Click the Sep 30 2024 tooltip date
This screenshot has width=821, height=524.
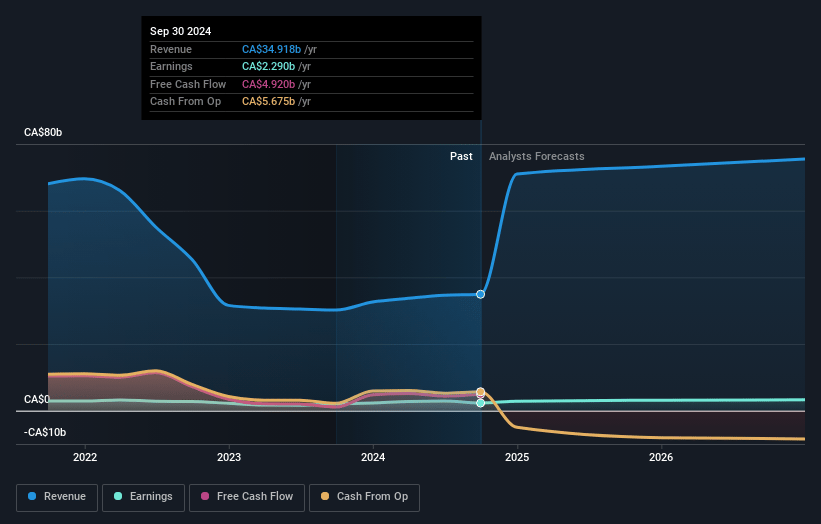(181, 31)
